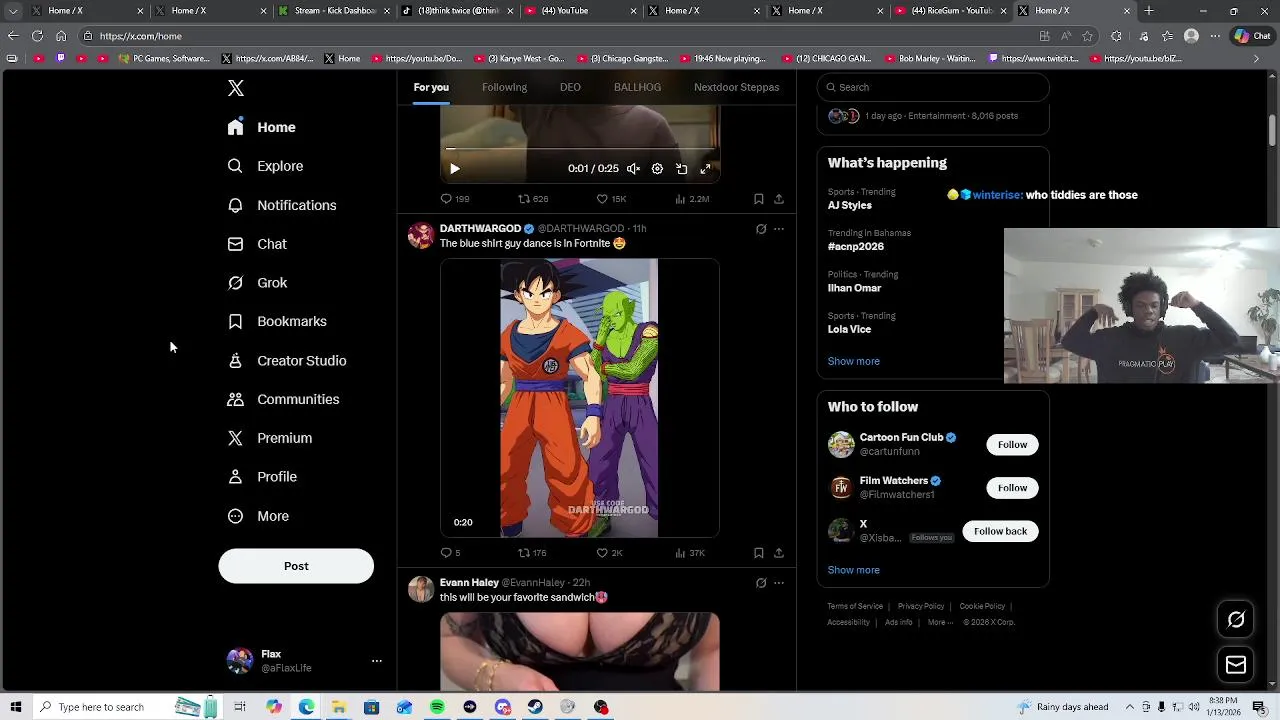Viewport: 1280px width, 720px height.
Task: Open the Terms of Service link
Action: (855, 606)
